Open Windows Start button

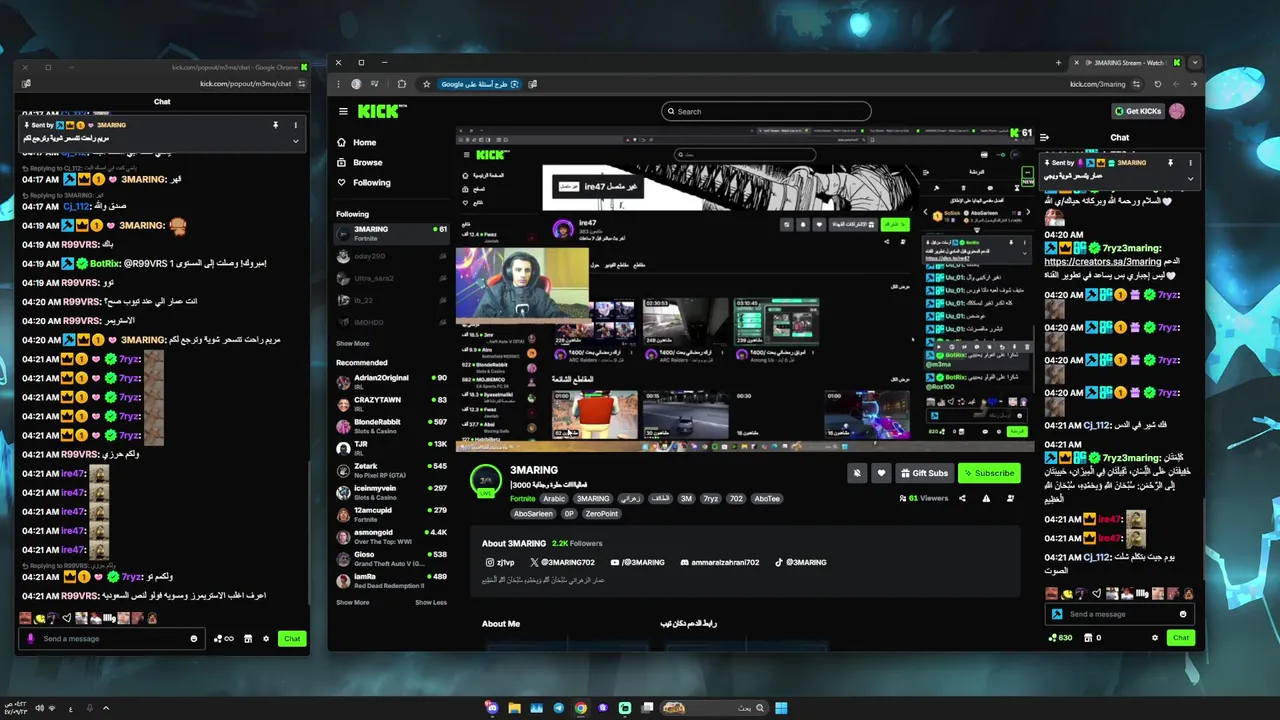781,708
